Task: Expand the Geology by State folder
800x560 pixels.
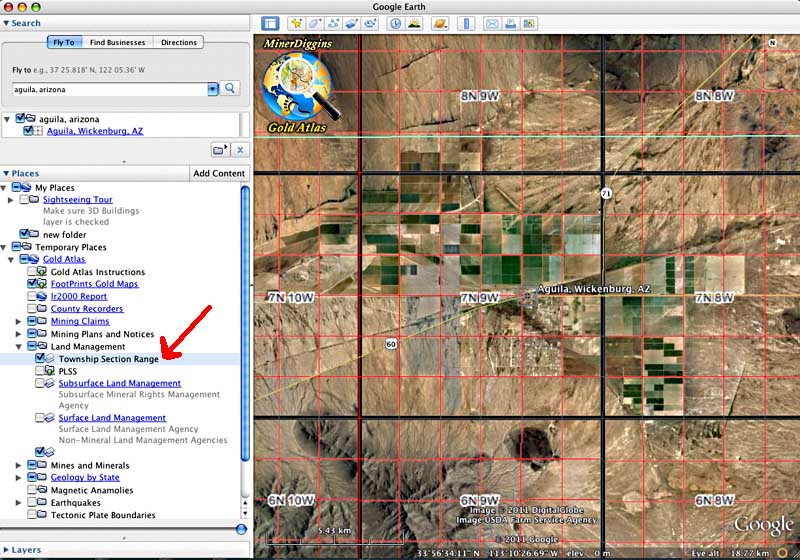Action: 18,477
